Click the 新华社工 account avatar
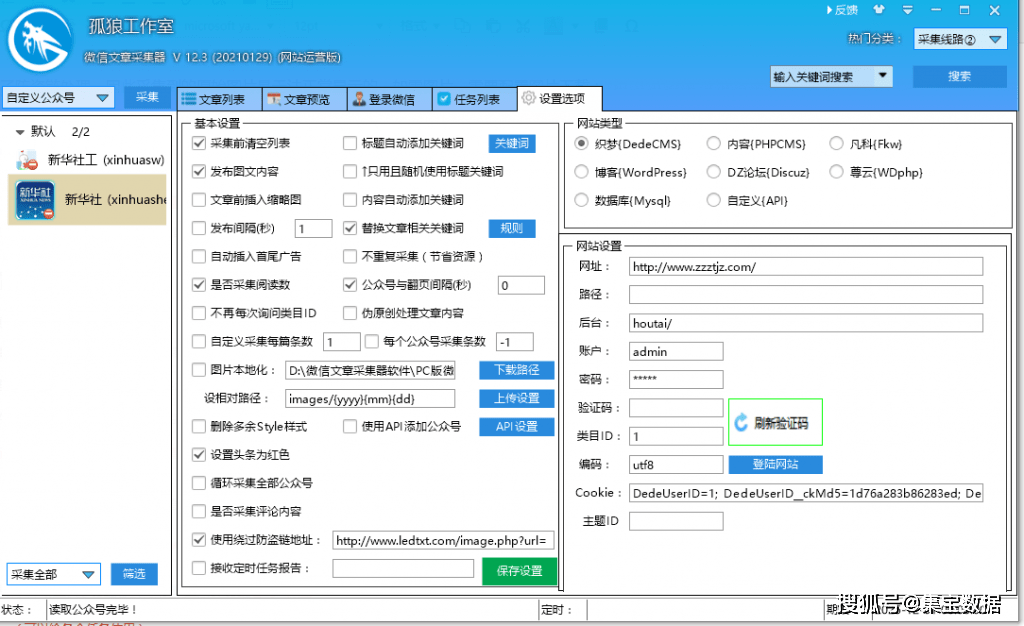The image size is (1024, 626). tap(27, 159)
